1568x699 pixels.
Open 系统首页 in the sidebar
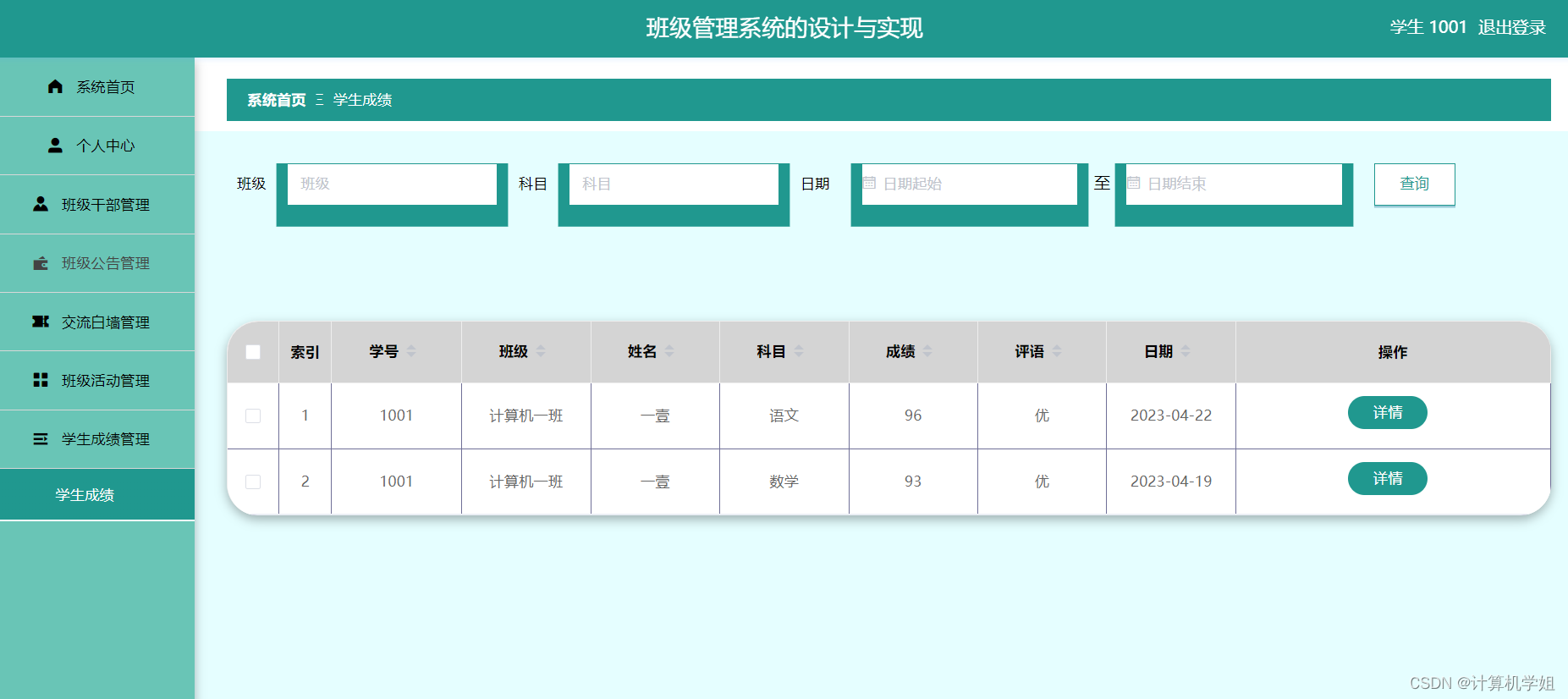click(97, 87)
